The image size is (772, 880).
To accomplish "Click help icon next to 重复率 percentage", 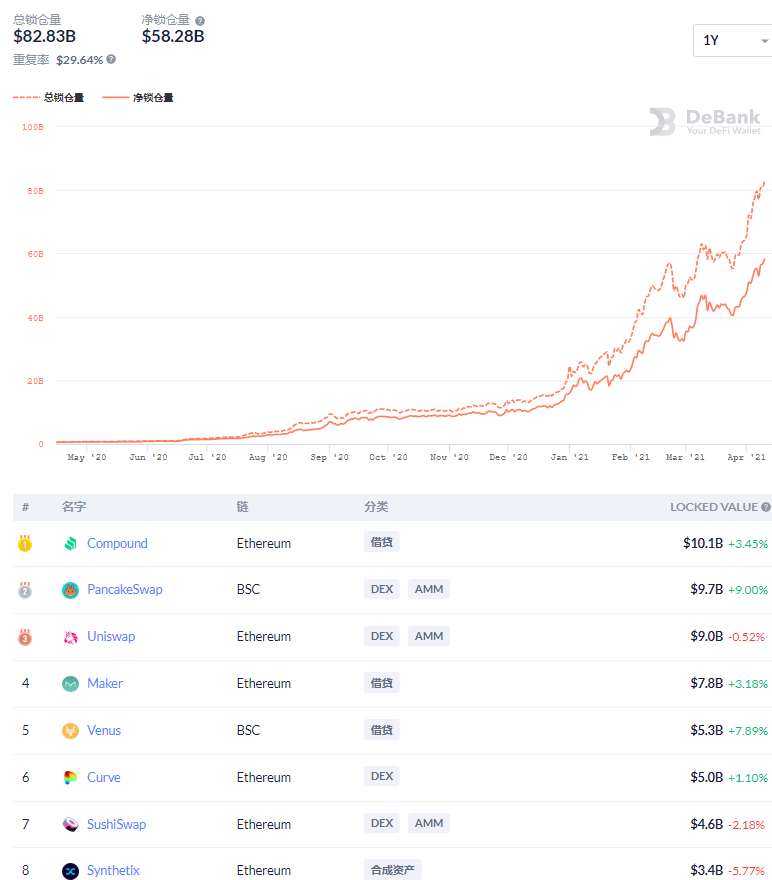I will 111,59.
